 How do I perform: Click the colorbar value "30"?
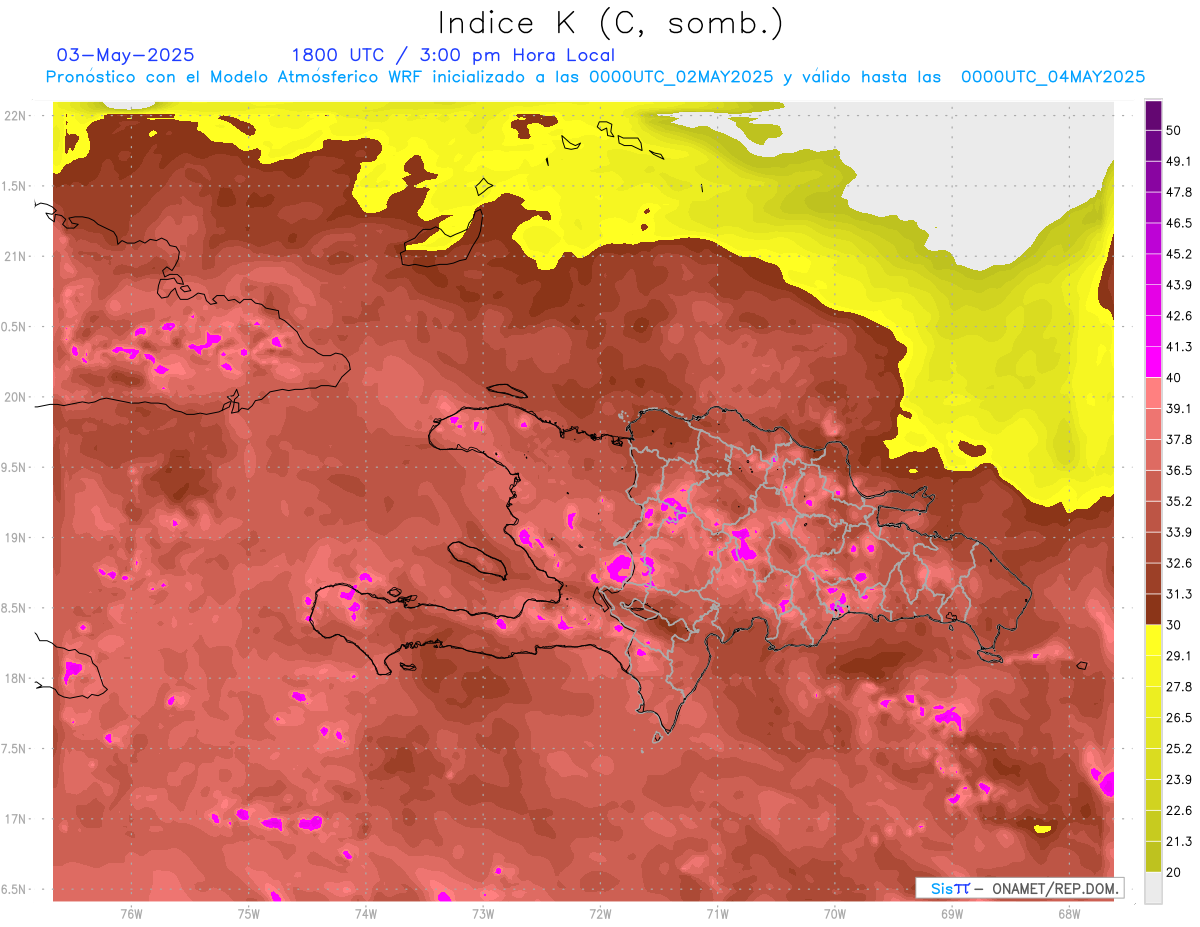click(x=1173, y=625)
